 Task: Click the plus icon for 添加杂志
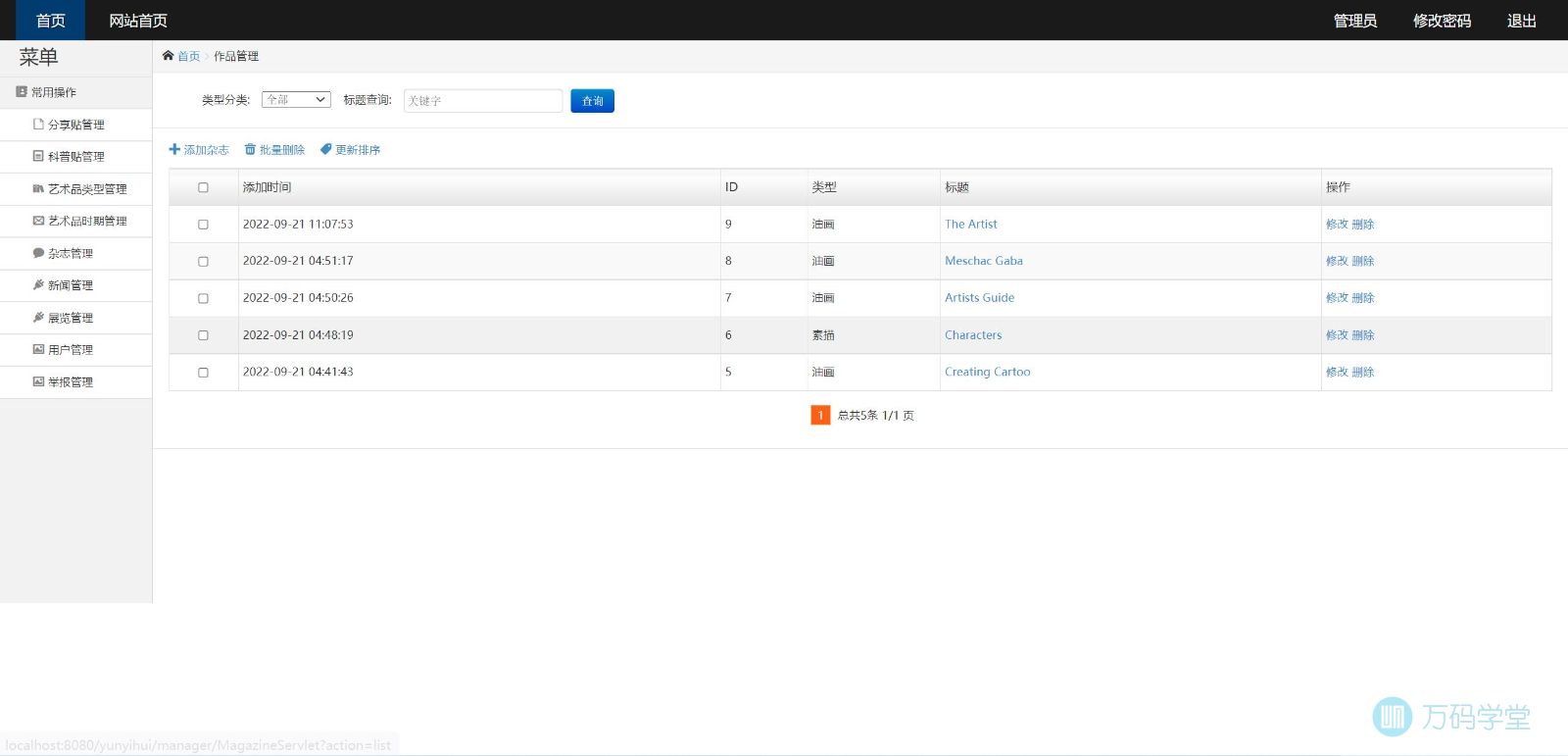click(174, 150)
